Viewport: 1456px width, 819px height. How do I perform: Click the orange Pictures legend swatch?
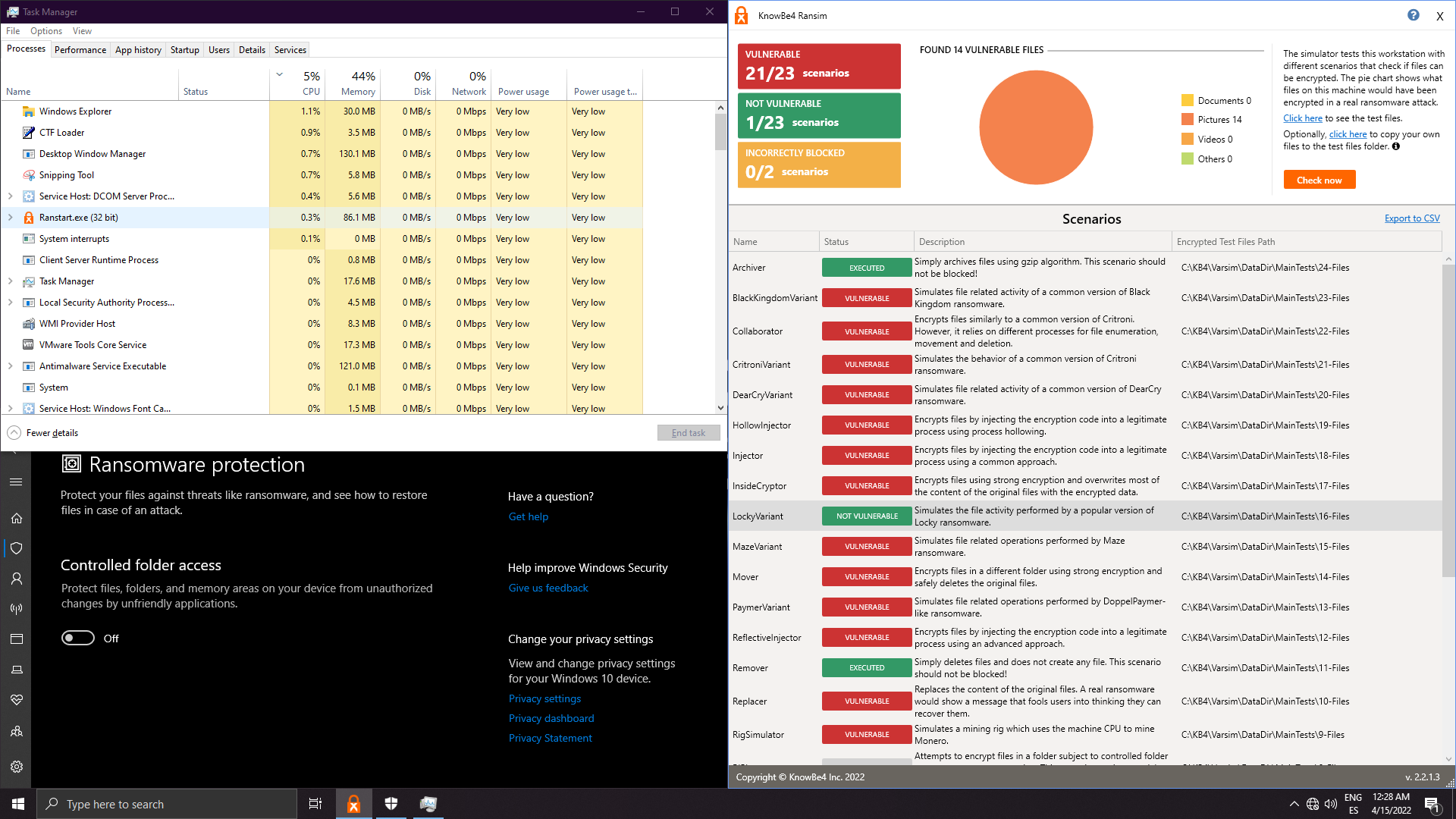[1188, 120]
